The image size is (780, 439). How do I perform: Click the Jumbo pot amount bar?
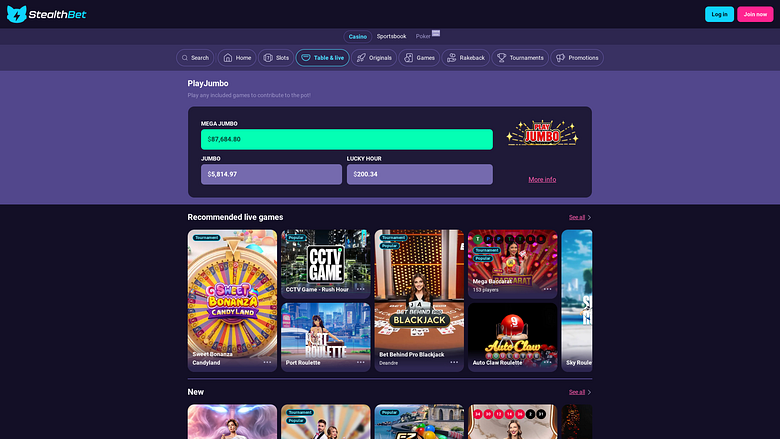pyautogui.click(x=271, y=175)
